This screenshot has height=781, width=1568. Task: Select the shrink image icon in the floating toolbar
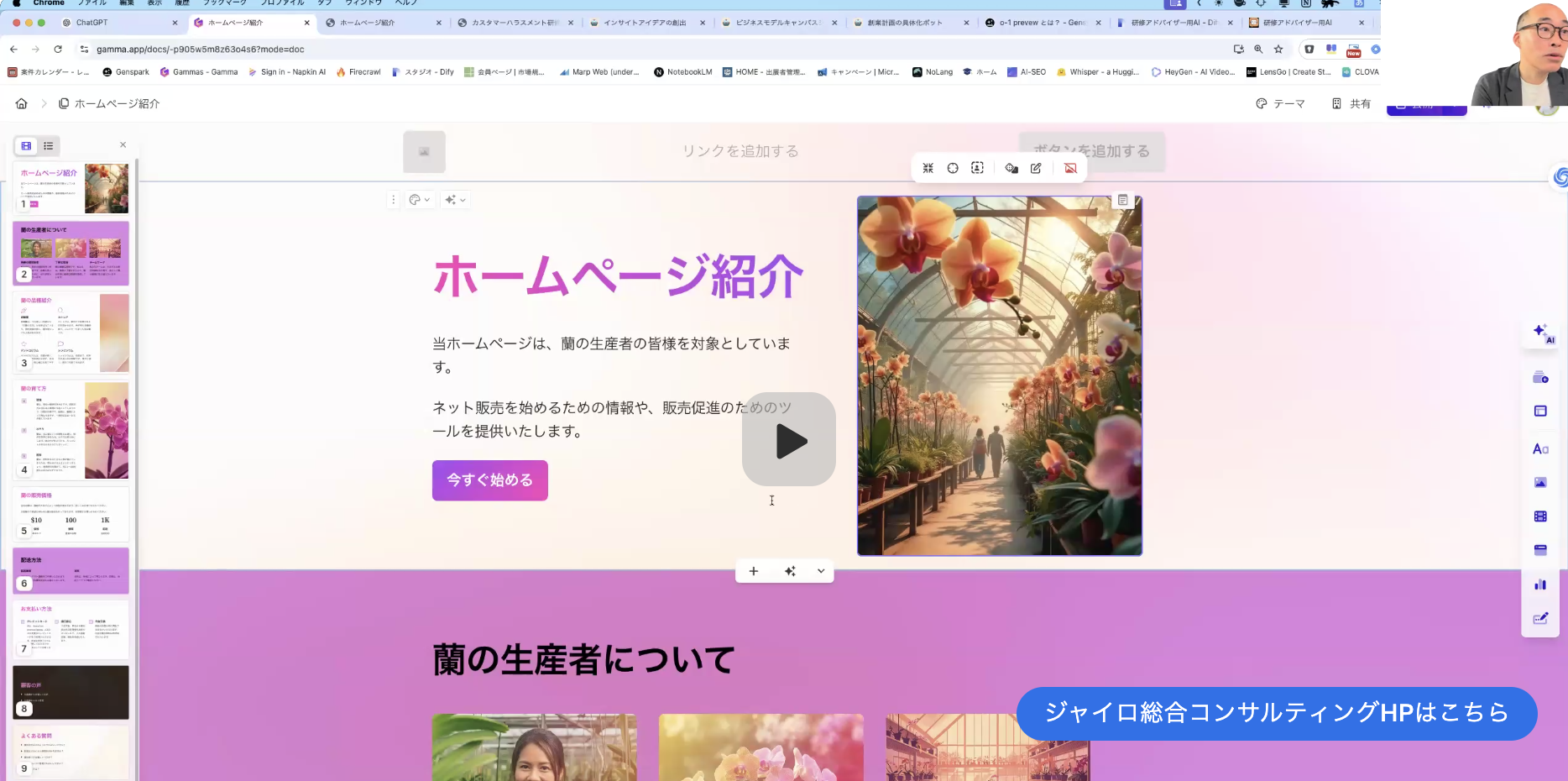pos(928,168)
